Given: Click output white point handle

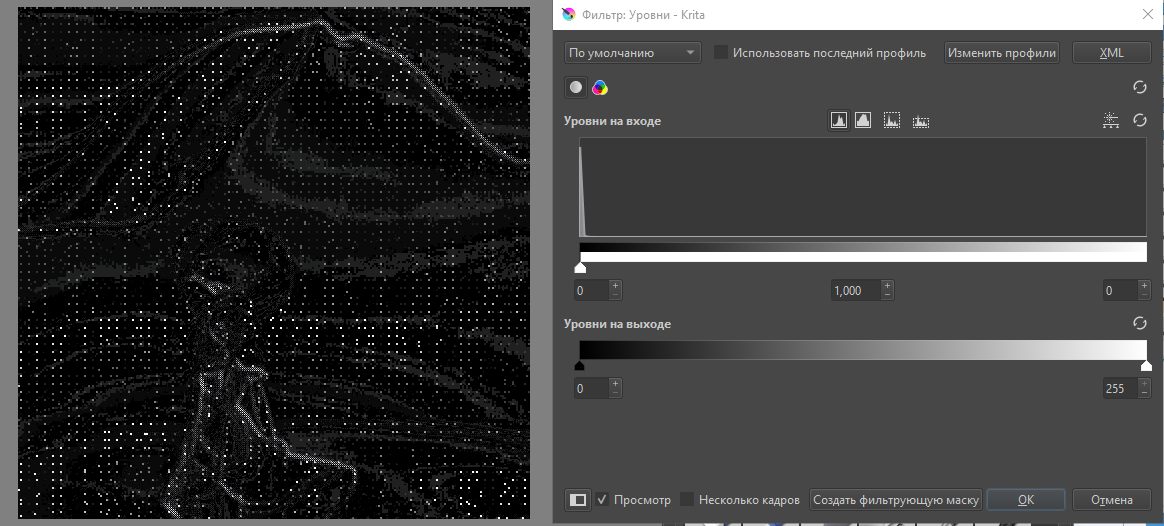Looking at the screenshot, I should point(1146,366).
